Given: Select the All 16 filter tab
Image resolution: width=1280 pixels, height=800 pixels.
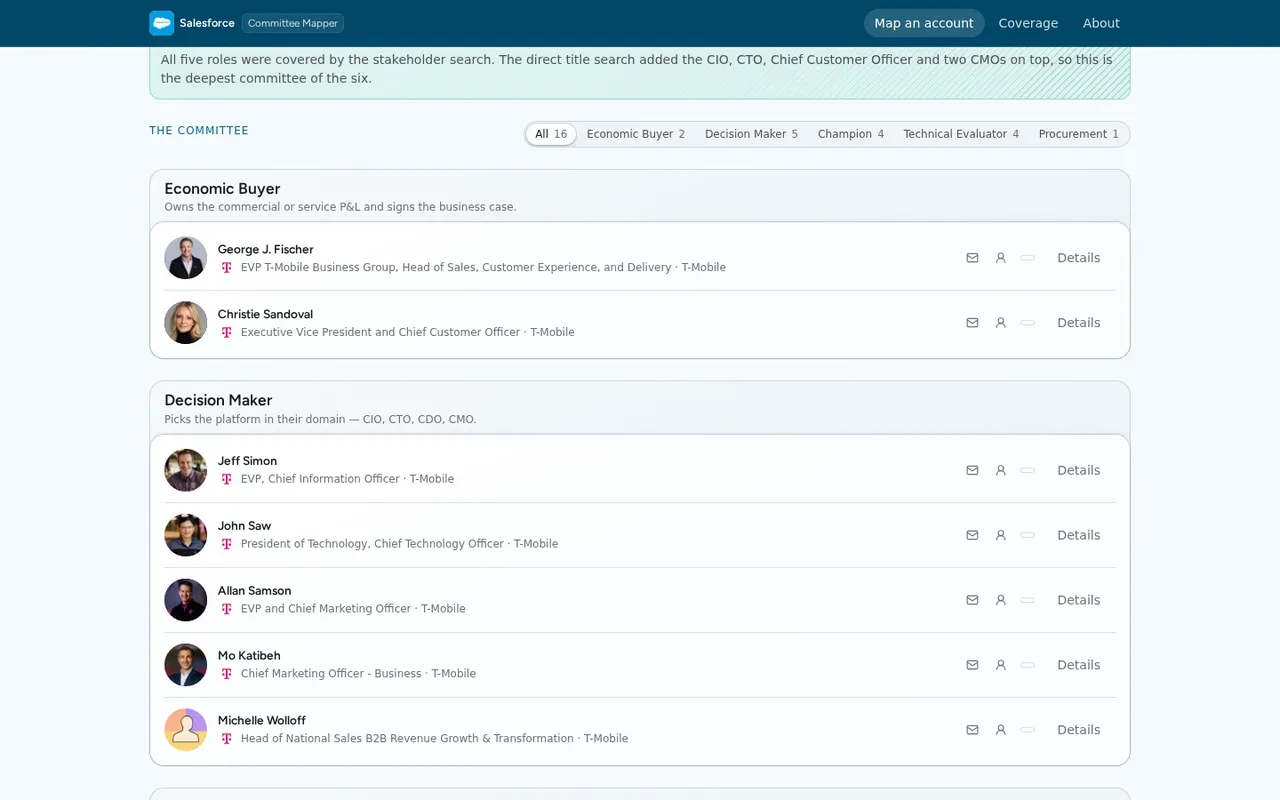Looking at the screenshot, I should [x=551, y=134].
